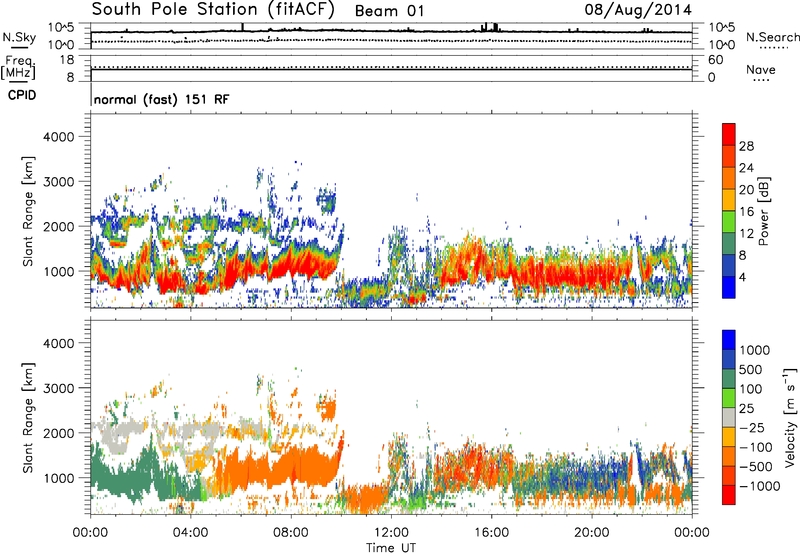Click the 'Time UT' axis title
Image resolution: width=800 pixels, height=554 pixels.
click(391, 547)
